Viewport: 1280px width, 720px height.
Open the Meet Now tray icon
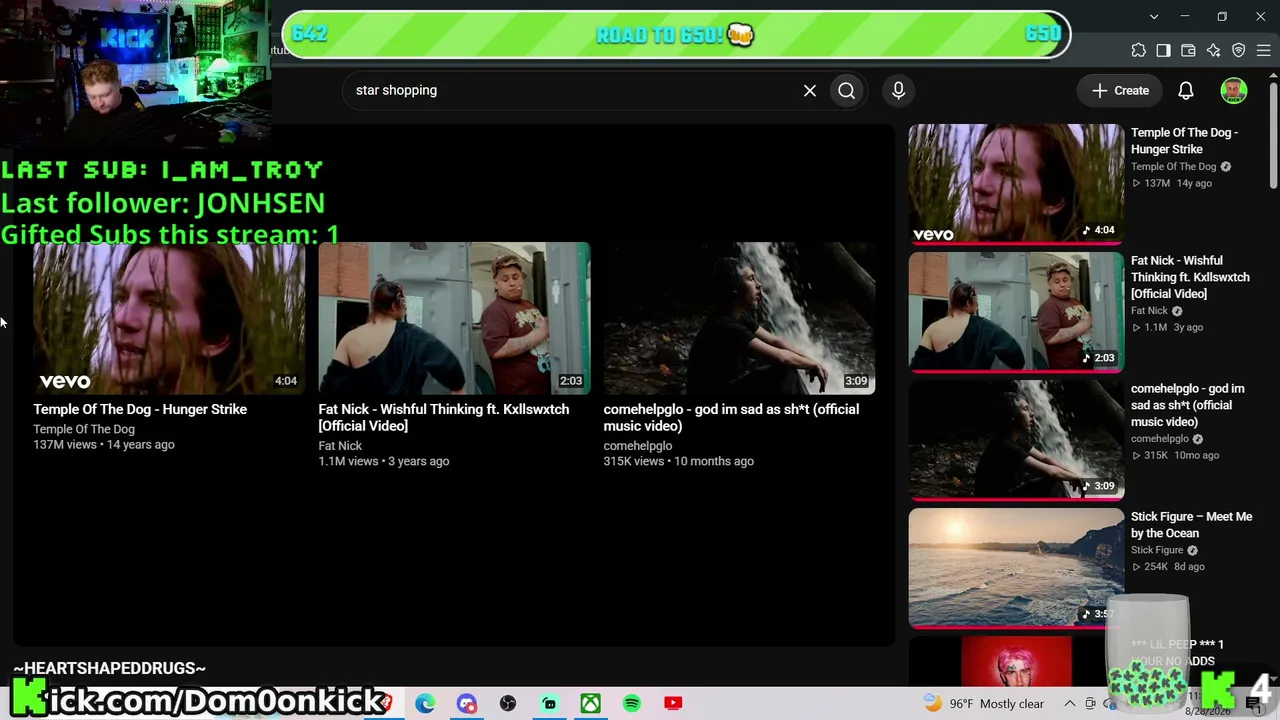pyautogui.click(x=1091, y=703)
